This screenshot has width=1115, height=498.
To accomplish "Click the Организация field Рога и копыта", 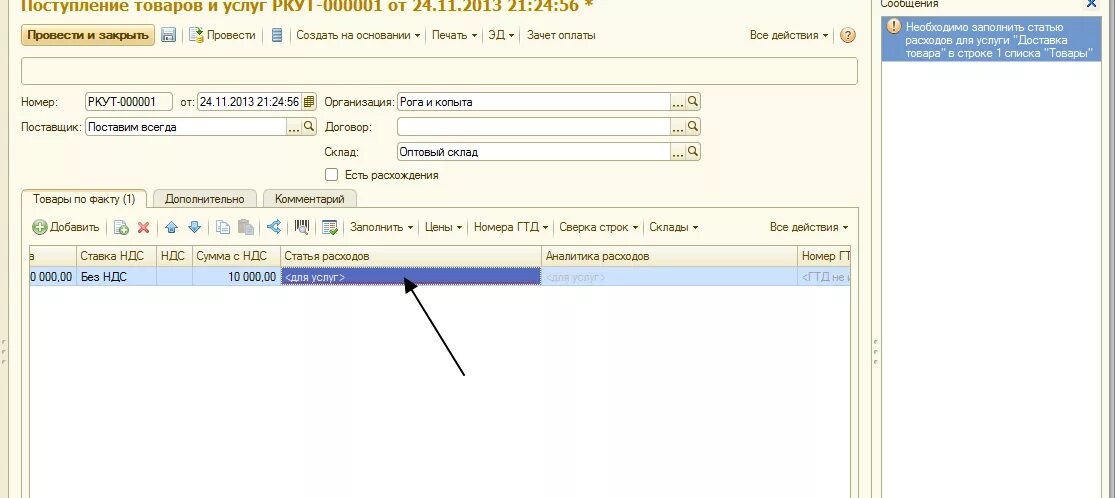I will click(x=533, y=102).
